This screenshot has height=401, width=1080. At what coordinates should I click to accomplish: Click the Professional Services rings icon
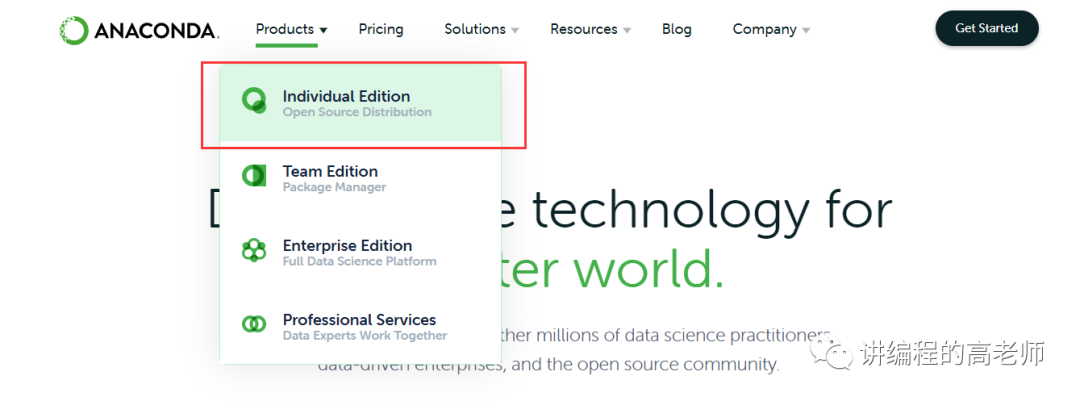[x=253, y=323]
